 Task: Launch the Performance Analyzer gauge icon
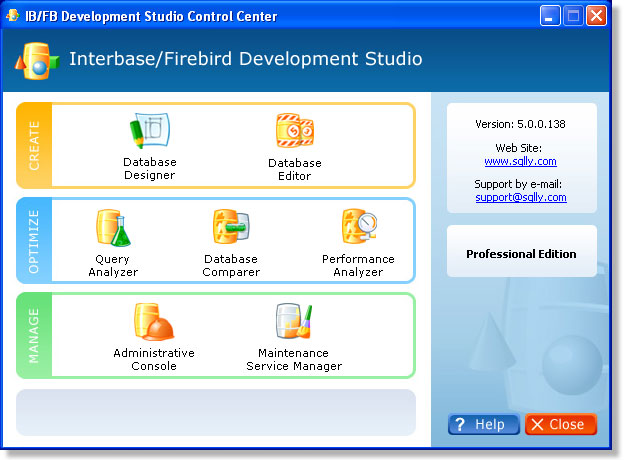(359, 226)
